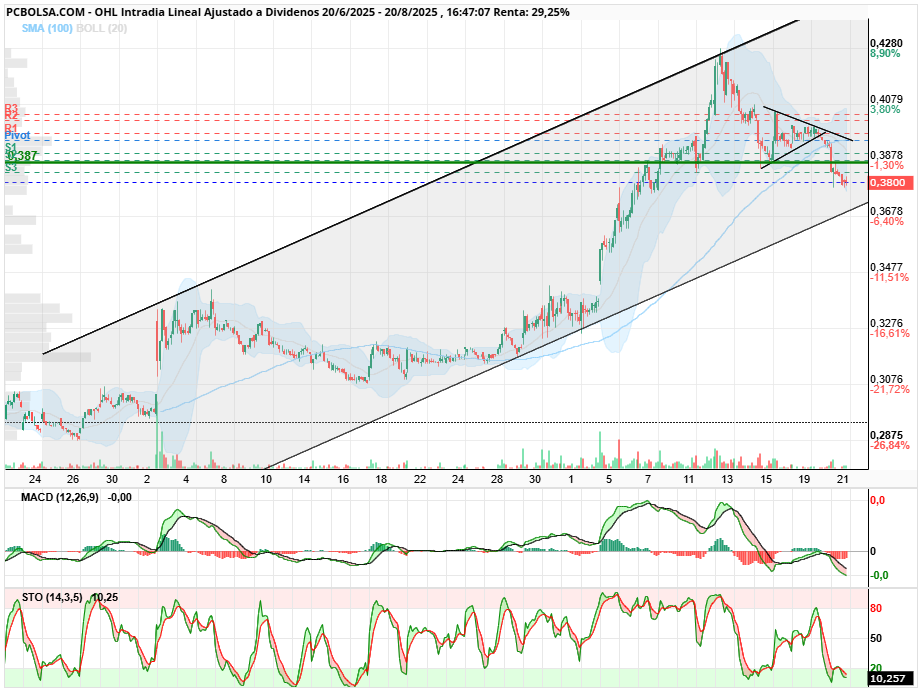Click the 0,3276 price axis label

pyautogui.click(x=886, y=323)
